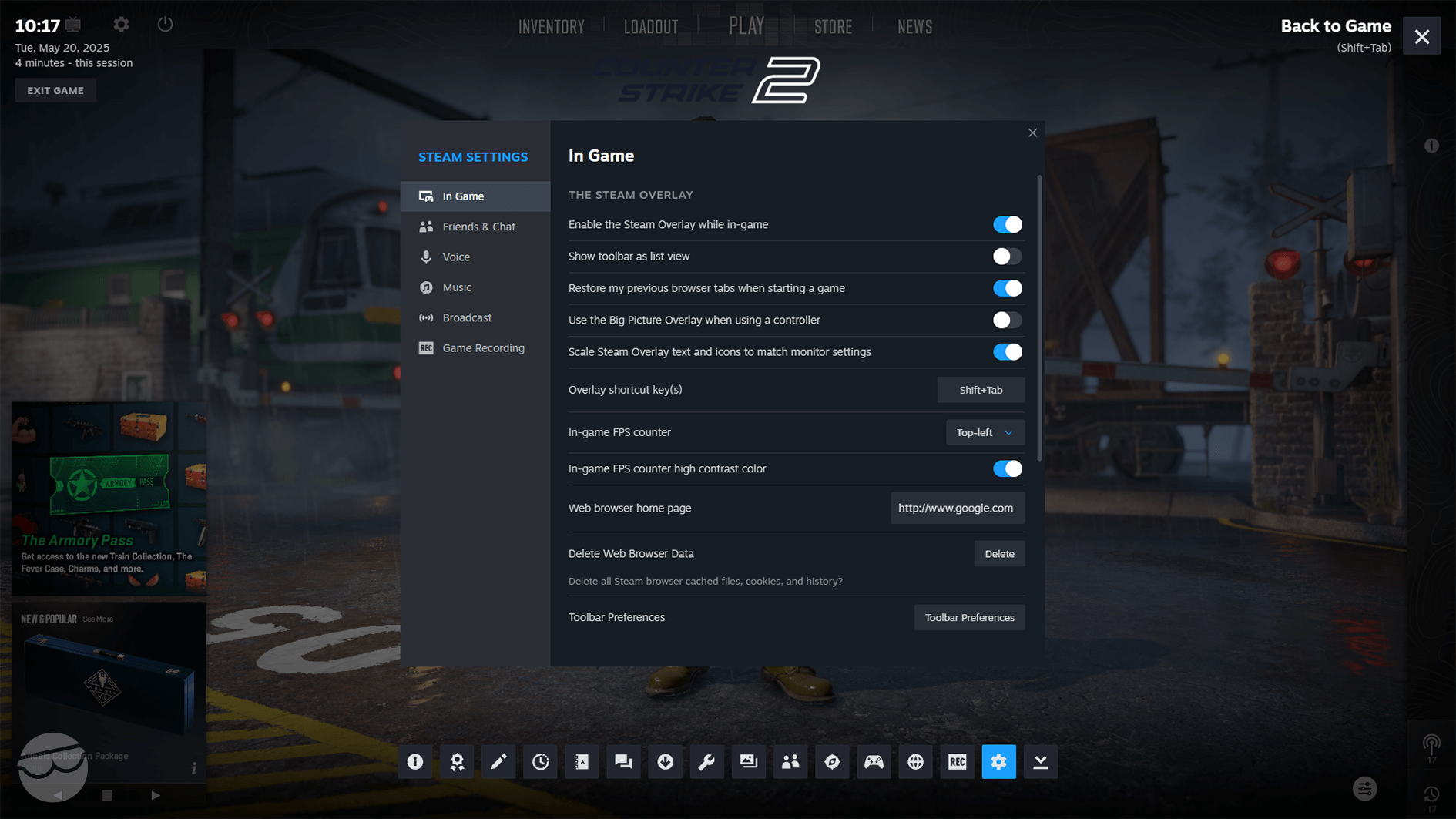The image size is (1456, 819).
Task: Open the Notes tool in the overlay
Action: (498, 761)
